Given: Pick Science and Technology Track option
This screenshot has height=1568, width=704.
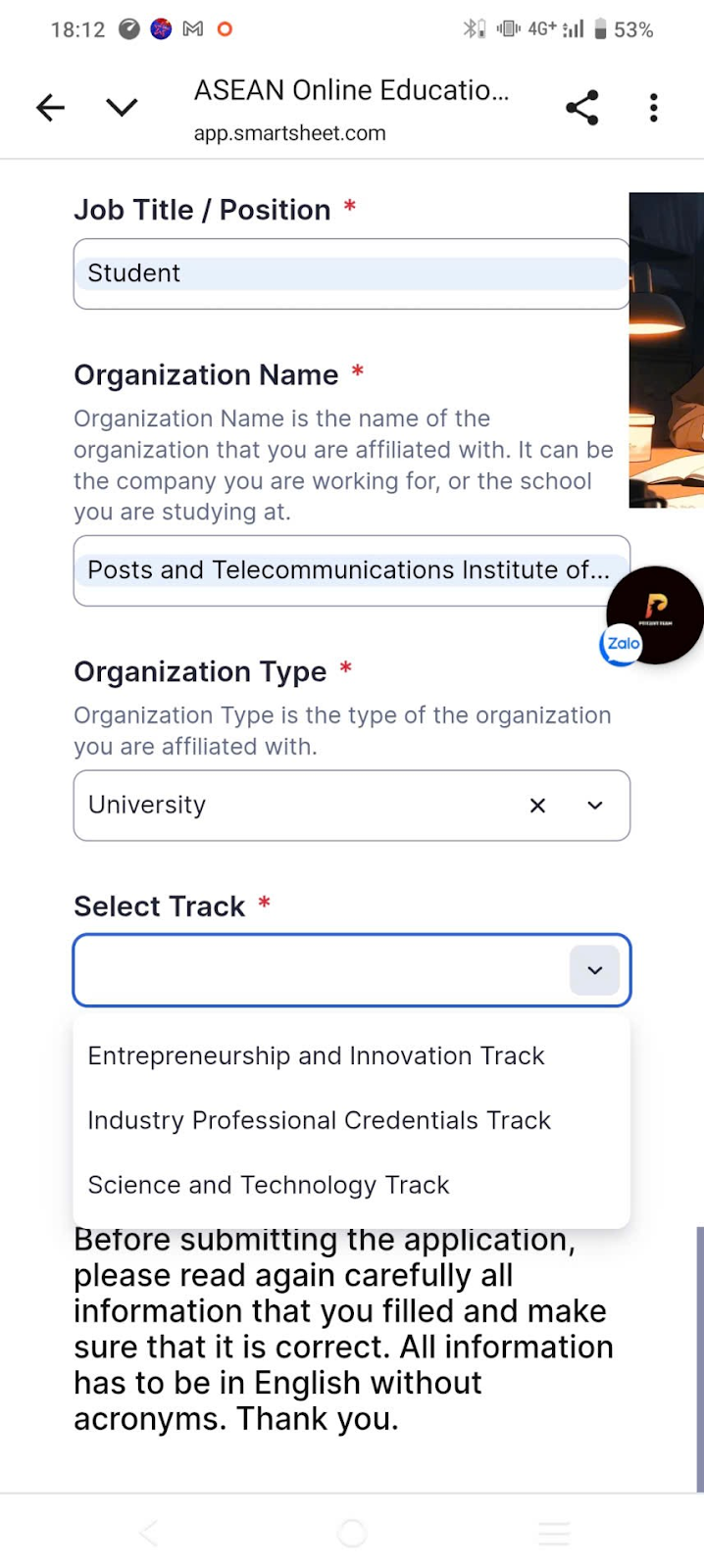Looking at the screenshot, I should 269,1185.
